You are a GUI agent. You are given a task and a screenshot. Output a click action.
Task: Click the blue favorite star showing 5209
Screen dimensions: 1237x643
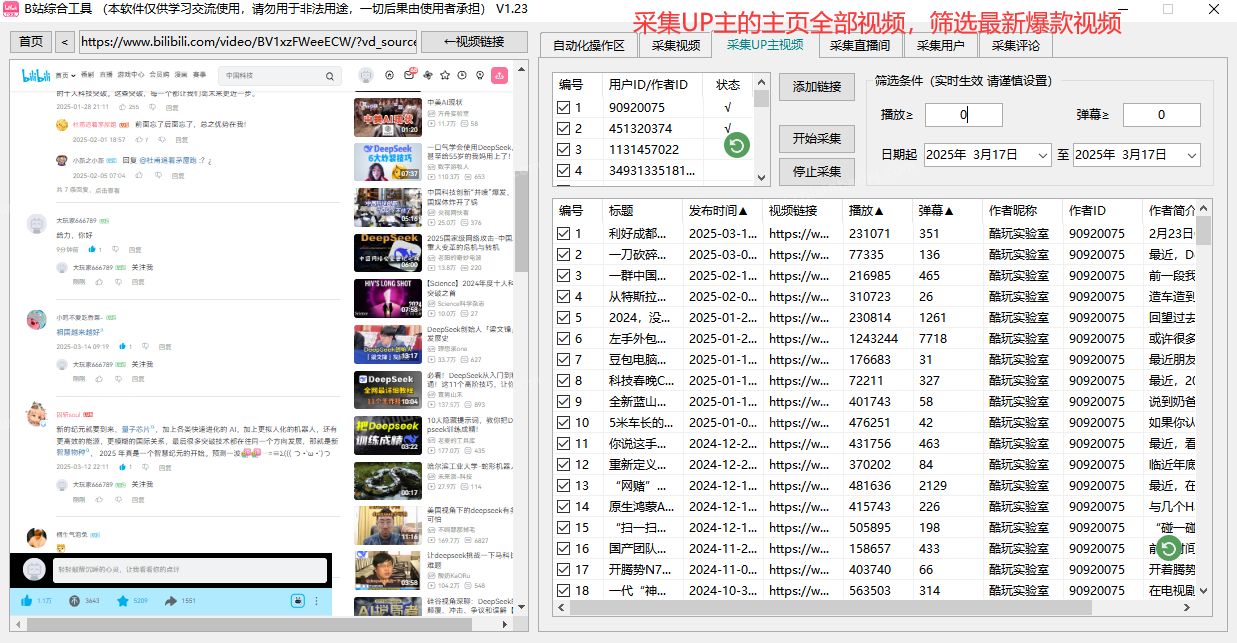pyautogui.click(x=124, y=601)
